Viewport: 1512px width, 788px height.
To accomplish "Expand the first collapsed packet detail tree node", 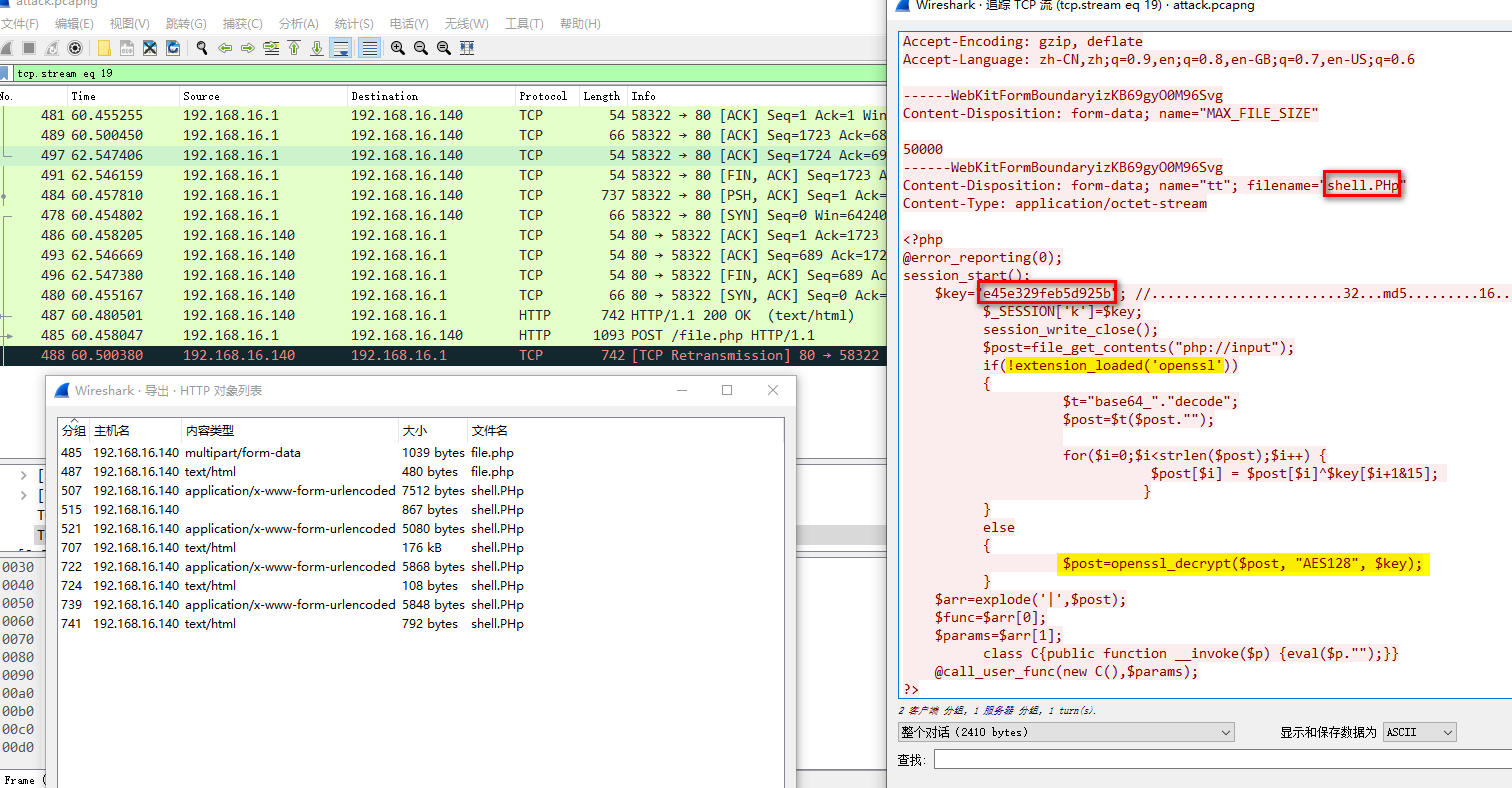I will [23, 475].
